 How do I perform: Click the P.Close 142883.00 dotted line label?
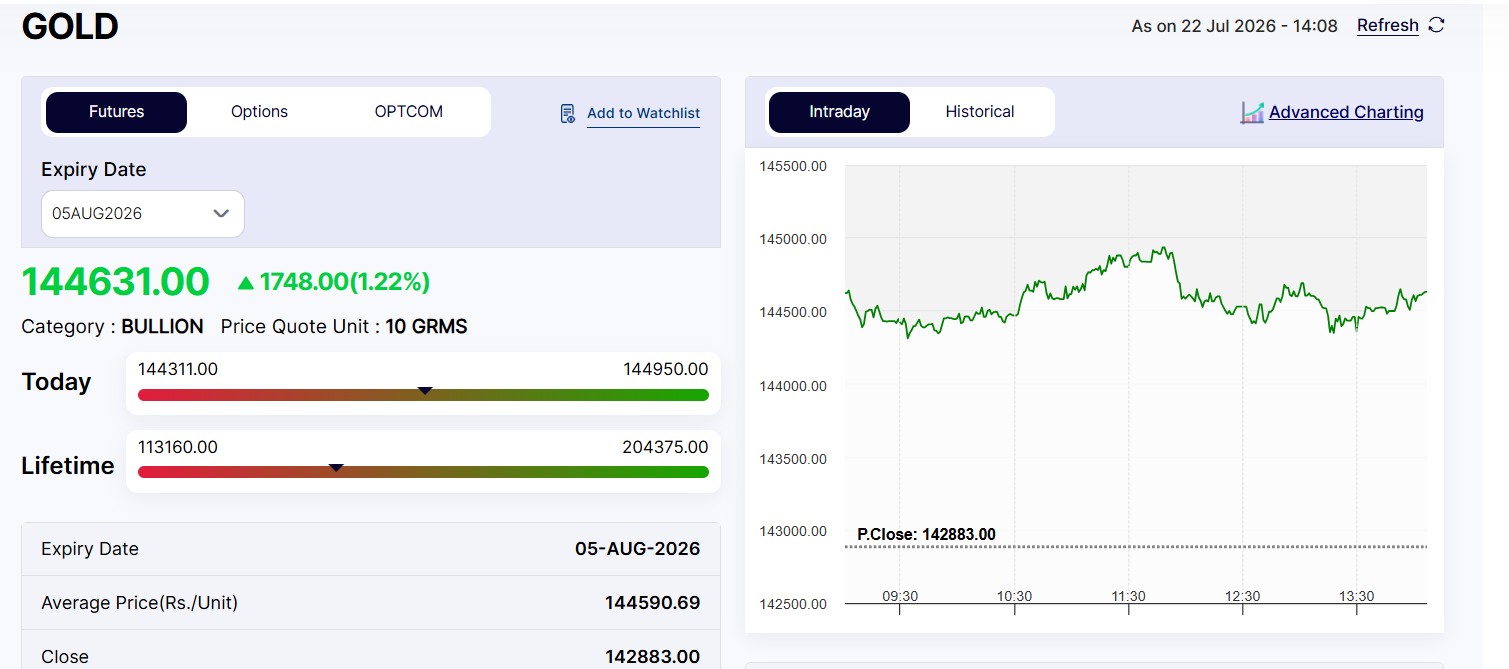click(x=926, y=535)
